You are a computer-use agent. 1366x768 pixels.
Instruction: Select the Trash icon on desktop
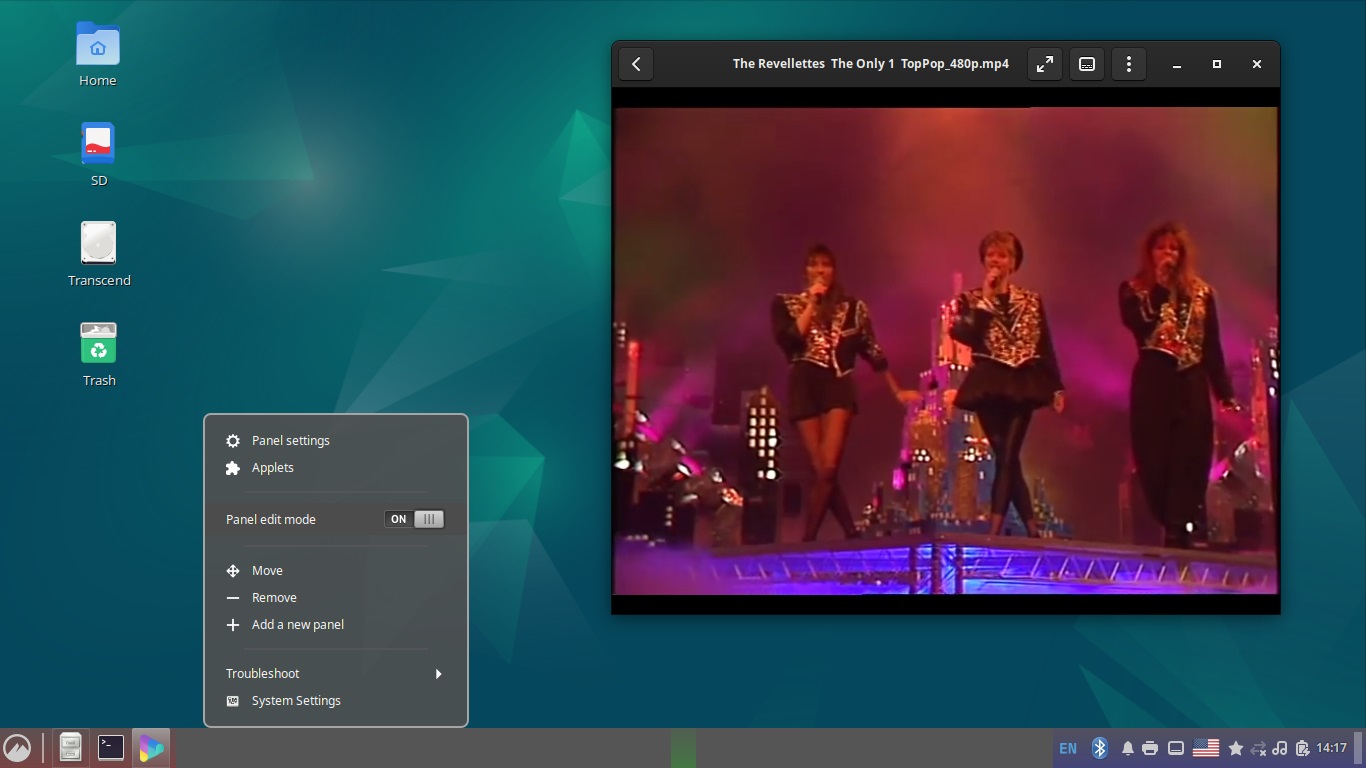point(98,355)
